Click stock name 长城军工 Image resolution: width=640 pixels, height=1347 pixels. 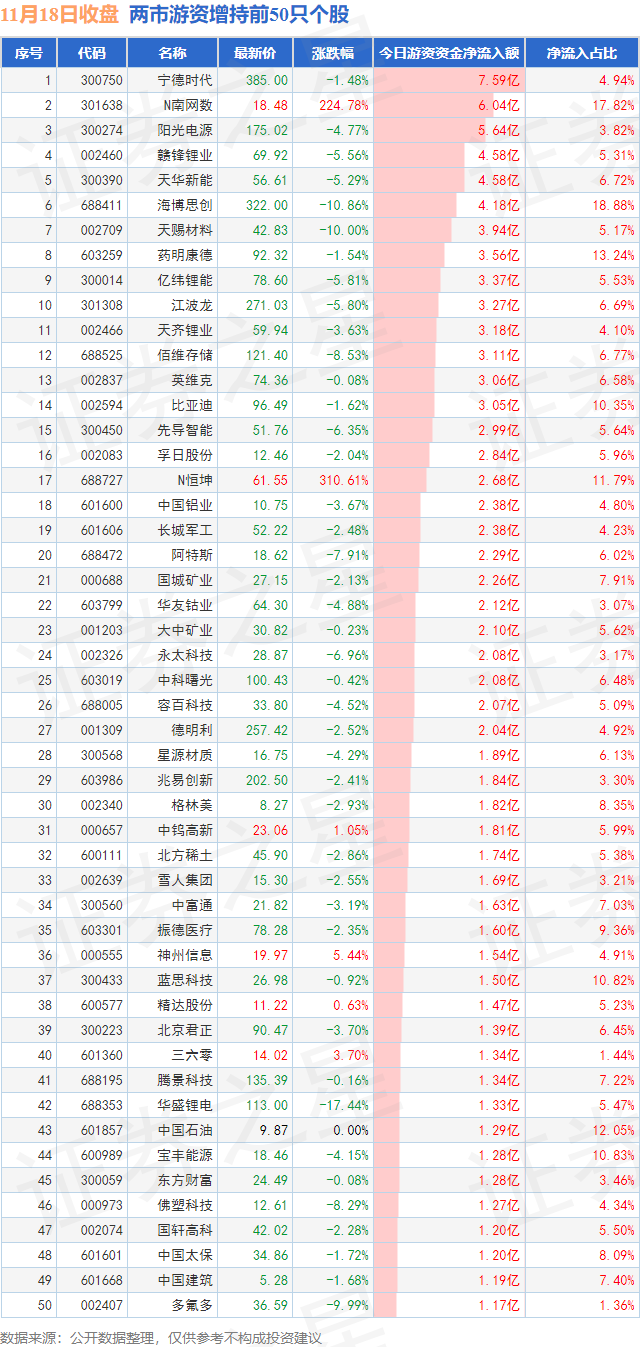coord(186,530)
